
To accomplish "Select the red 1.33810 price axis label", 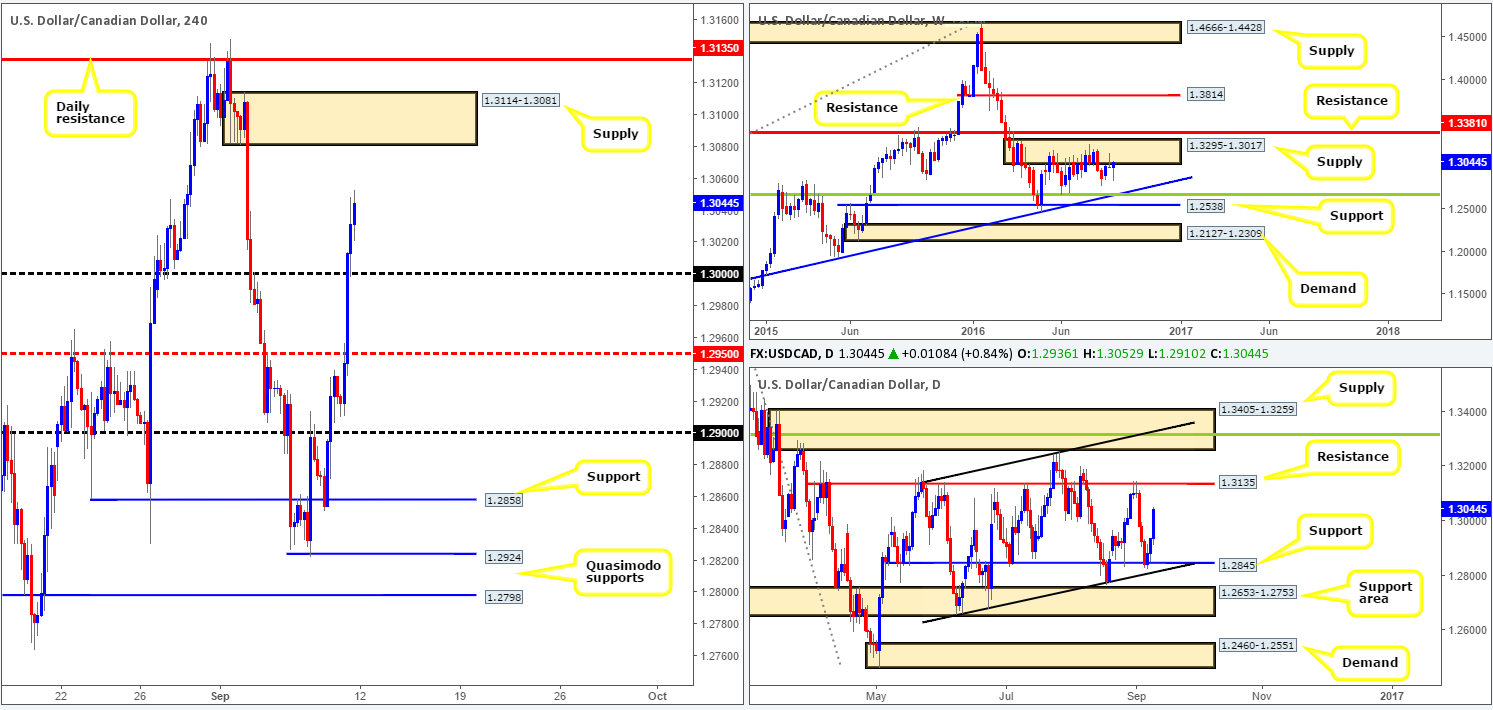I will tap(1466, 125).
